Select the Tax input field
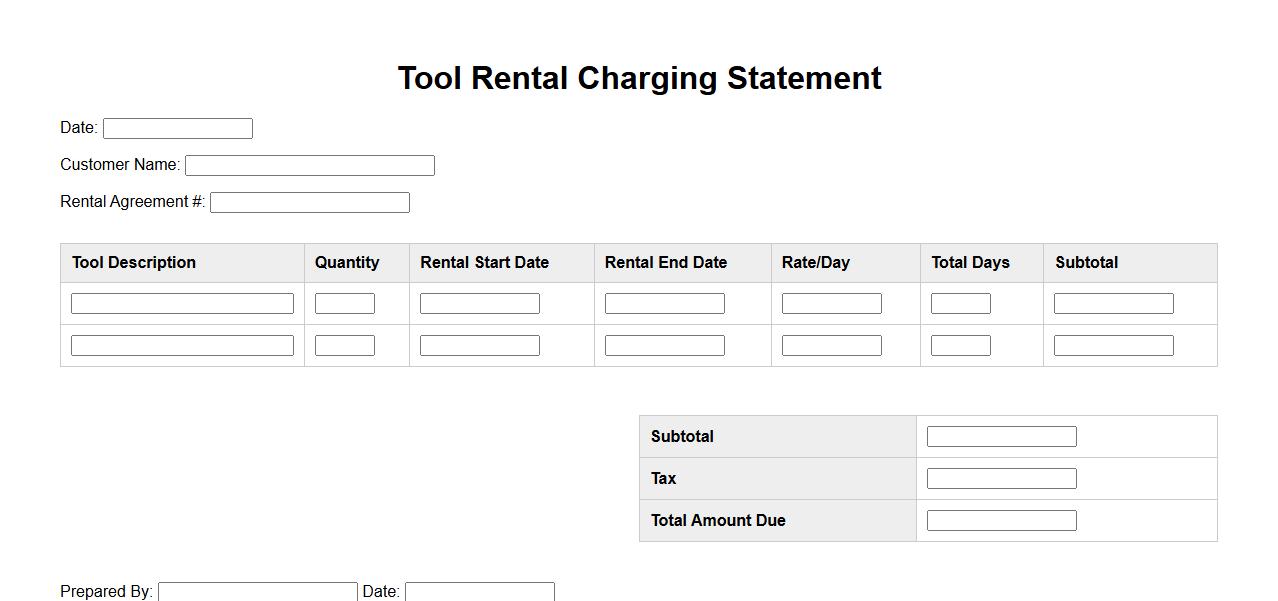Image resolution: width=1278 pixels, height=601 pixels. point(1002,478)
